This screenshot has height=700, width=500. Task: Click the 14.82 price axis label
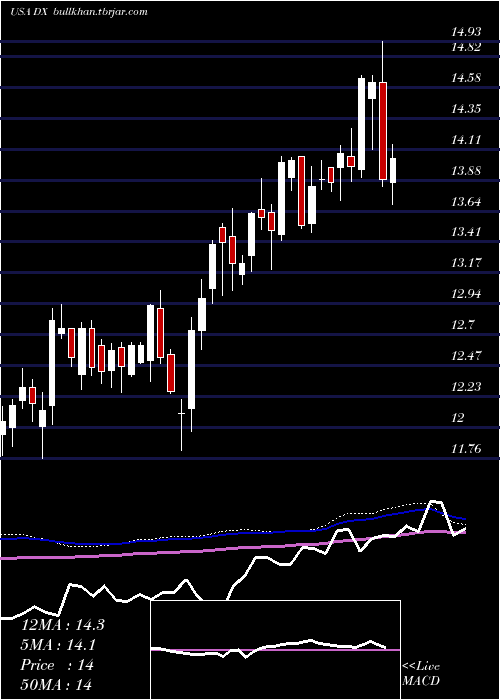(x=466, y=47)
